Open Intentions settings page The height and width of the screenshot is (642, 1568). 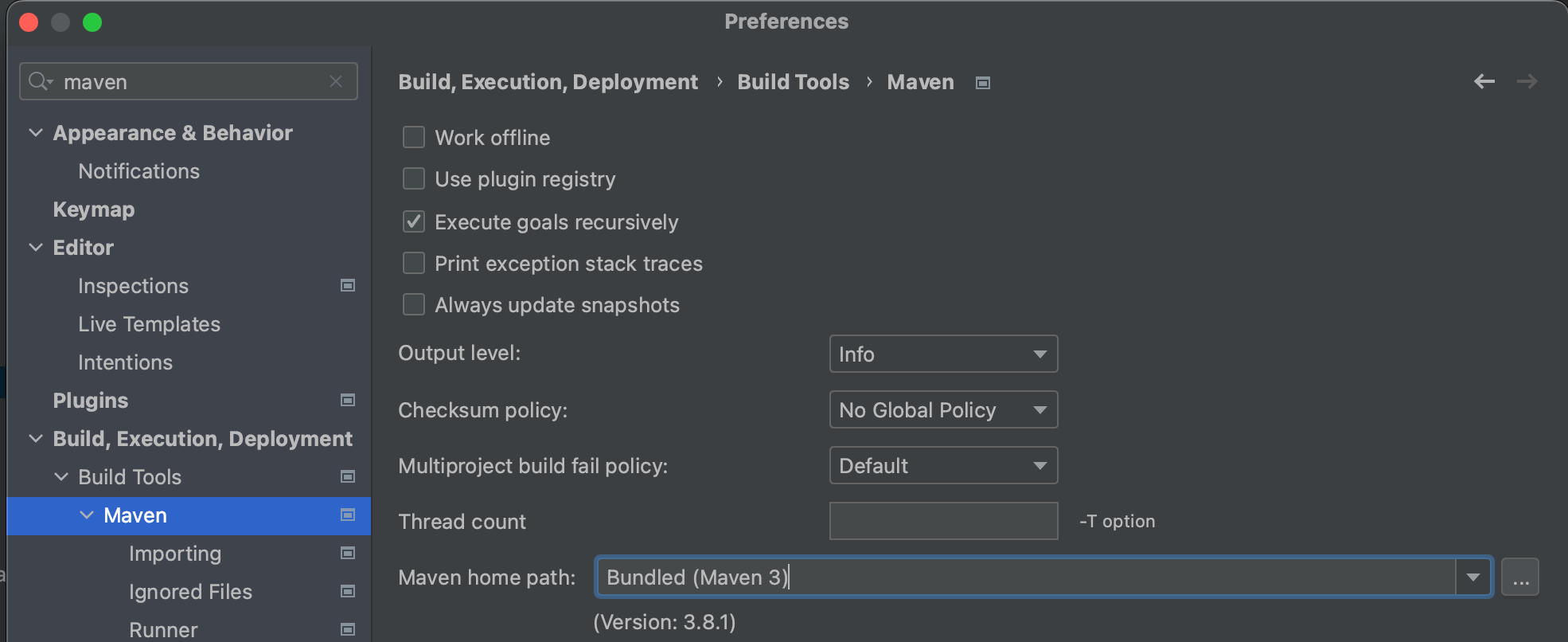click(125, 362)
